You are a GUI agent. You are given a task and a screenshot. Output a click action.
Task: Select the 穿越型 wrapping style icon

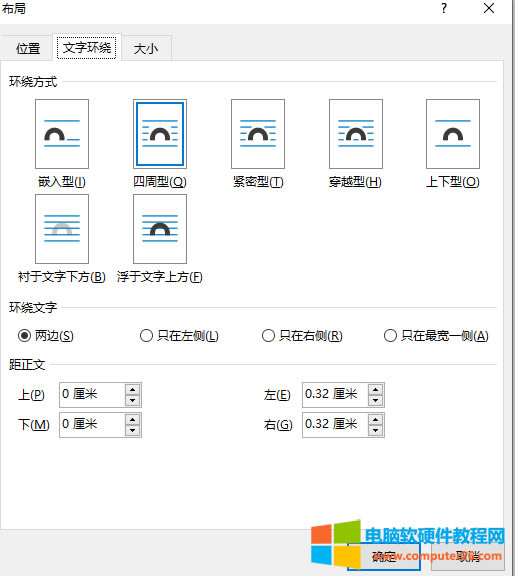coord(356,134)
